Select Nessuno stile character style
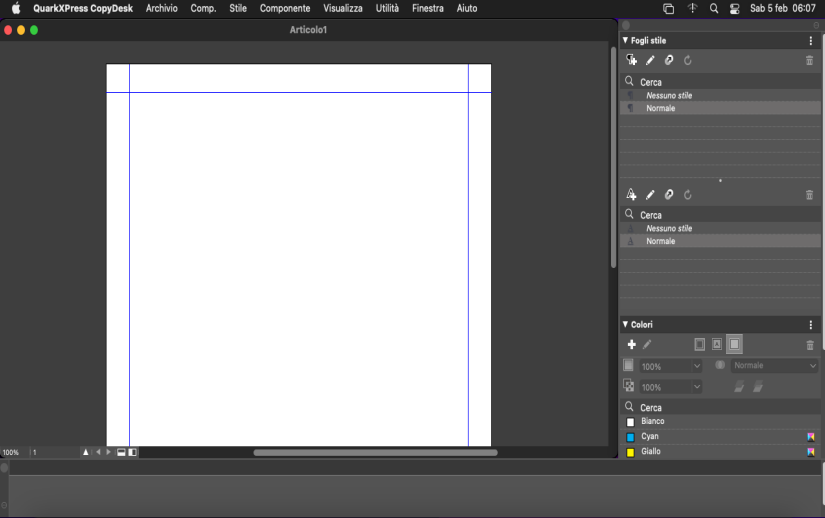 pos(720,228)
